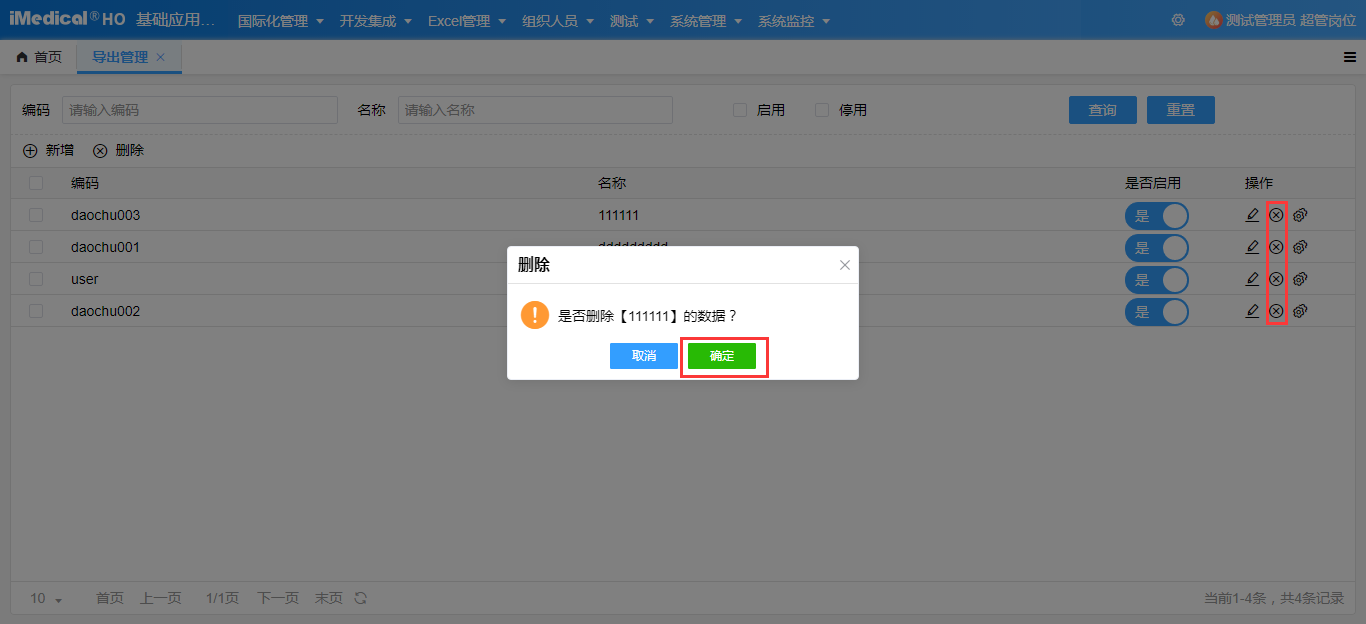
Task: Confirm deletion with the 确定 button
Action: tap(722, 355)
